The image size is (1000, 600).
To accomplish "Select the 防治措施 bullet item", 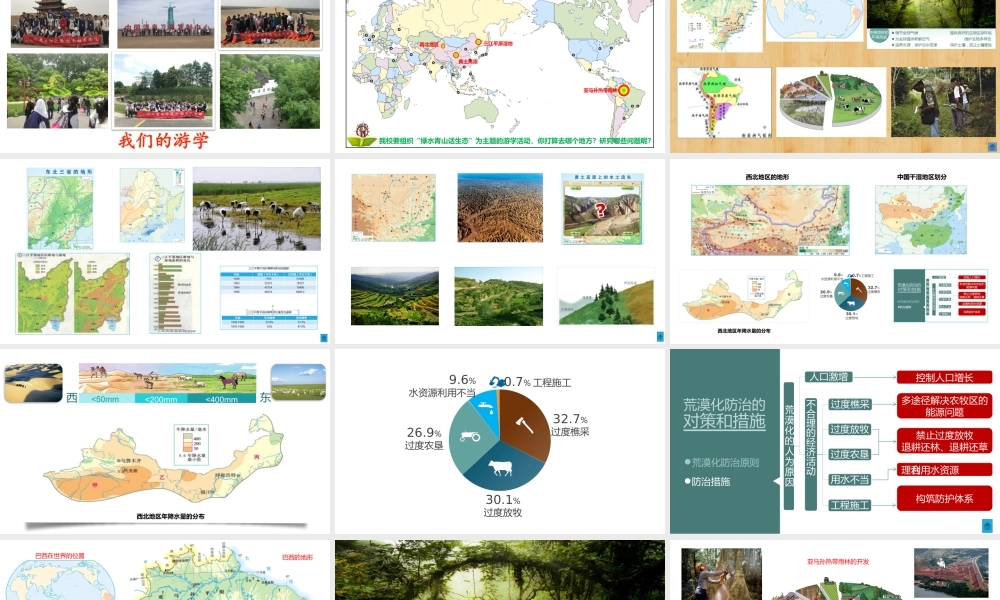I will (708, 481).
